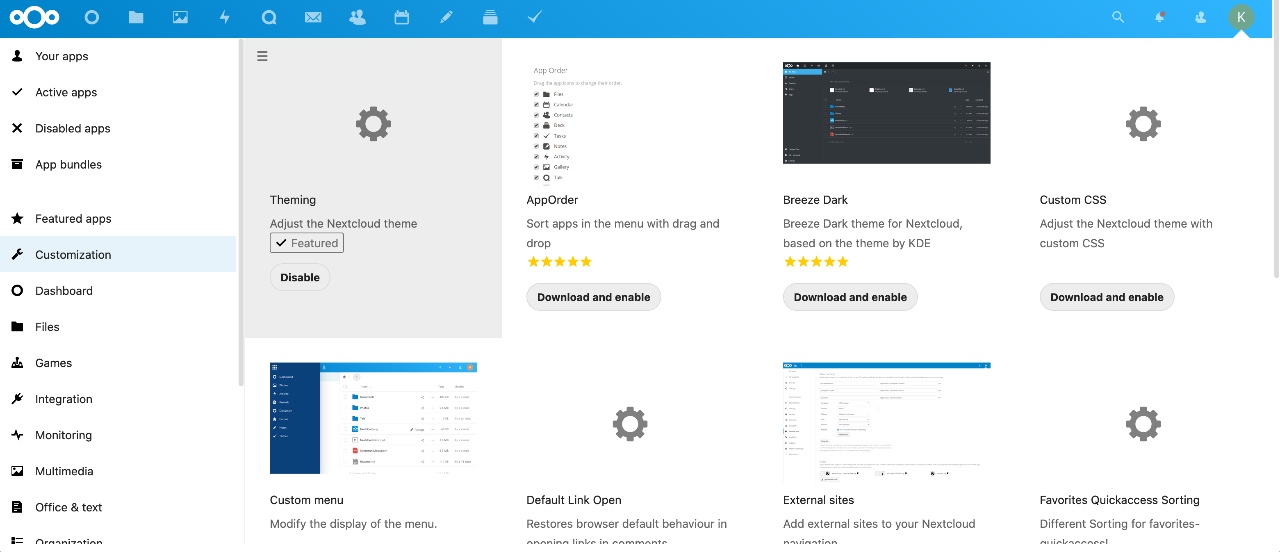Click the Theming app gear icon

373,124
